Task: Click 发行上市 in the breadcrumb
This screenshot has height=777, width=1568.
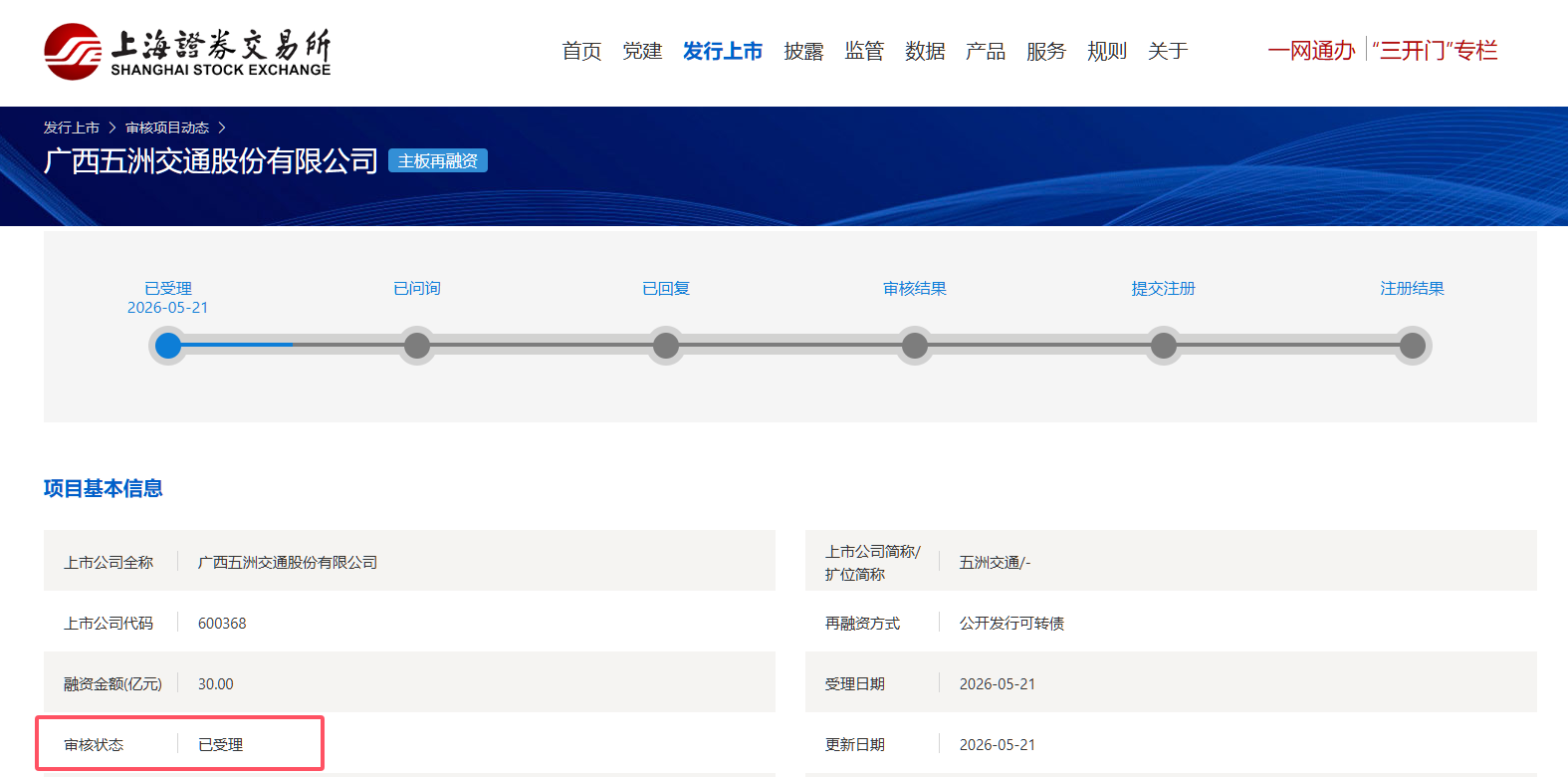Action: tap(72, 128)
